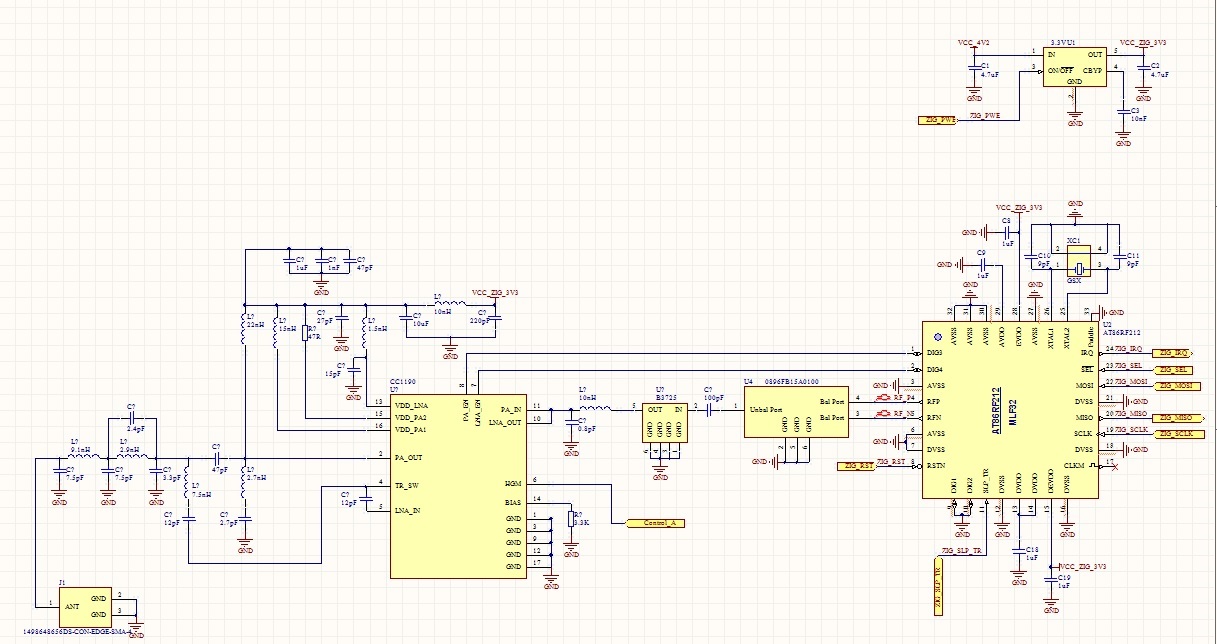Image resolution: width=1217 pixels, height=644 pixels.
Task: Select the 2.7pF capacitor
Action: [x=246, y=519]
